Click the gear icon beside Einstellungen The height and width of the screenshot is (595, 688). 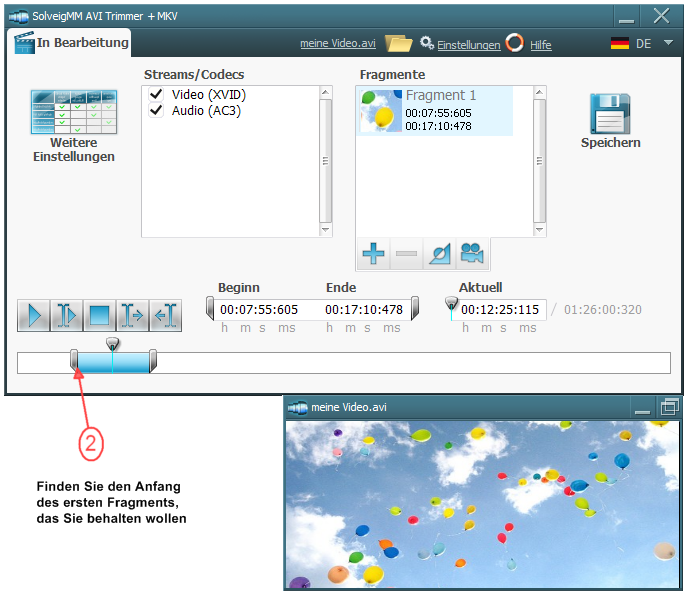(426, 43)
